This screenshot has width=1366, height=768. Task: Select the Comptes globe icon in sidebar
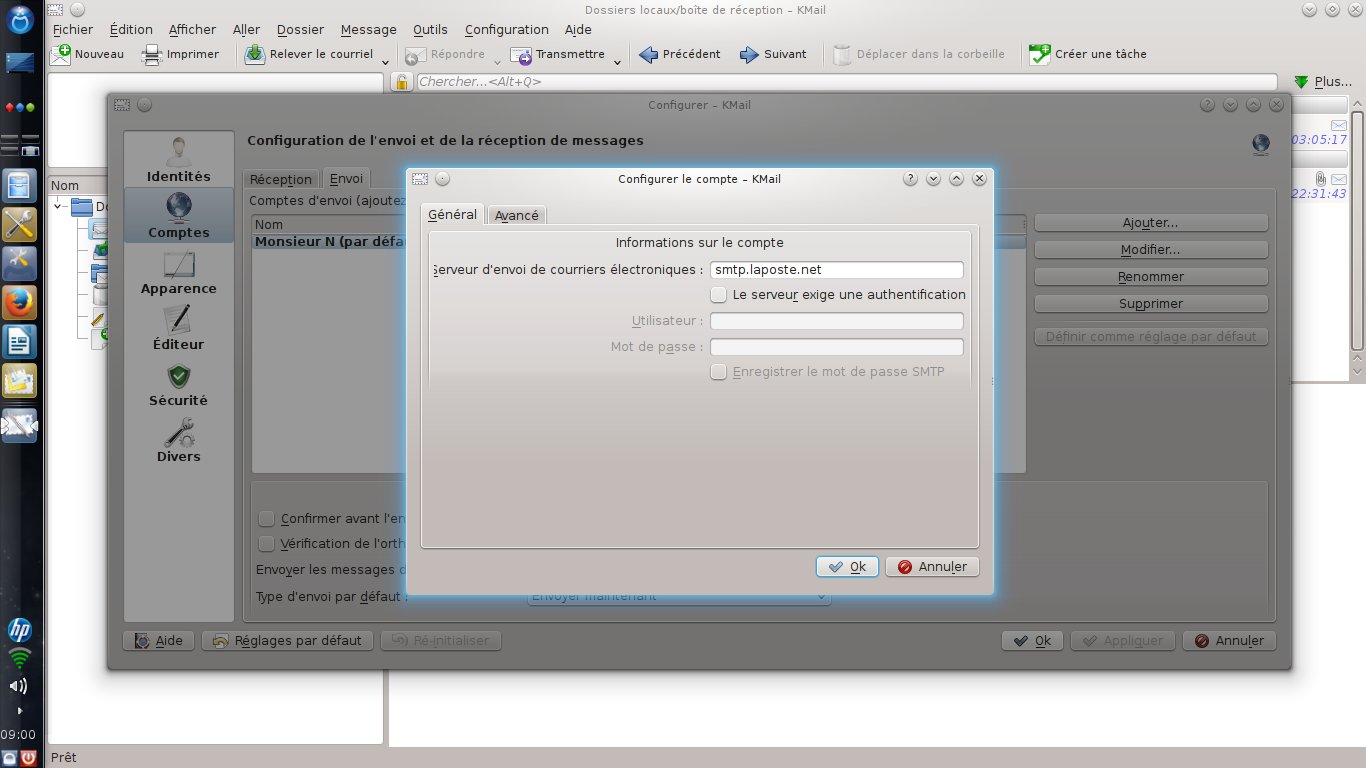point(179,206)
